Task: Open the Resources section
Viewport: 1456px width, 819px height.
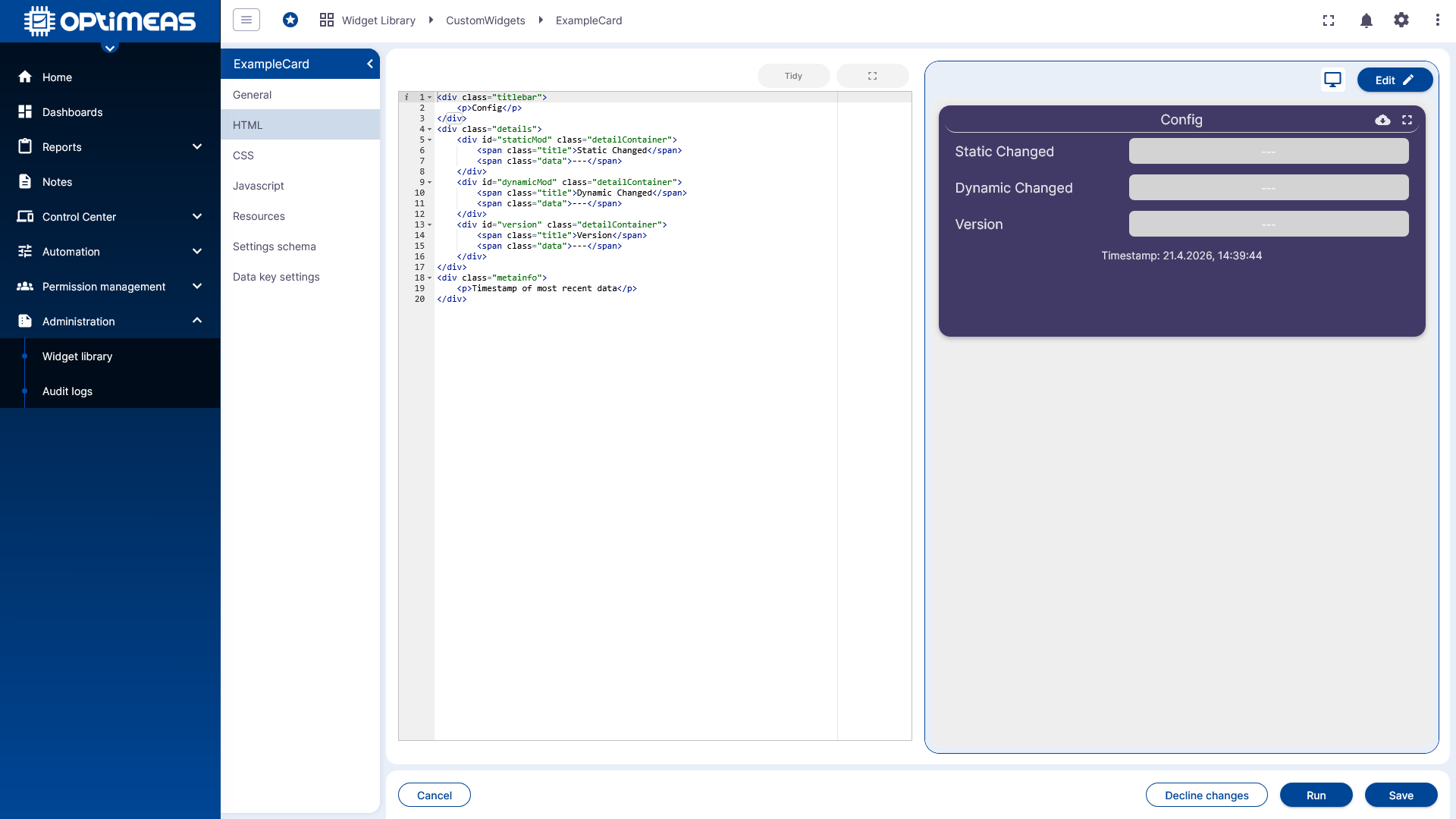Action: pos(300,216)
